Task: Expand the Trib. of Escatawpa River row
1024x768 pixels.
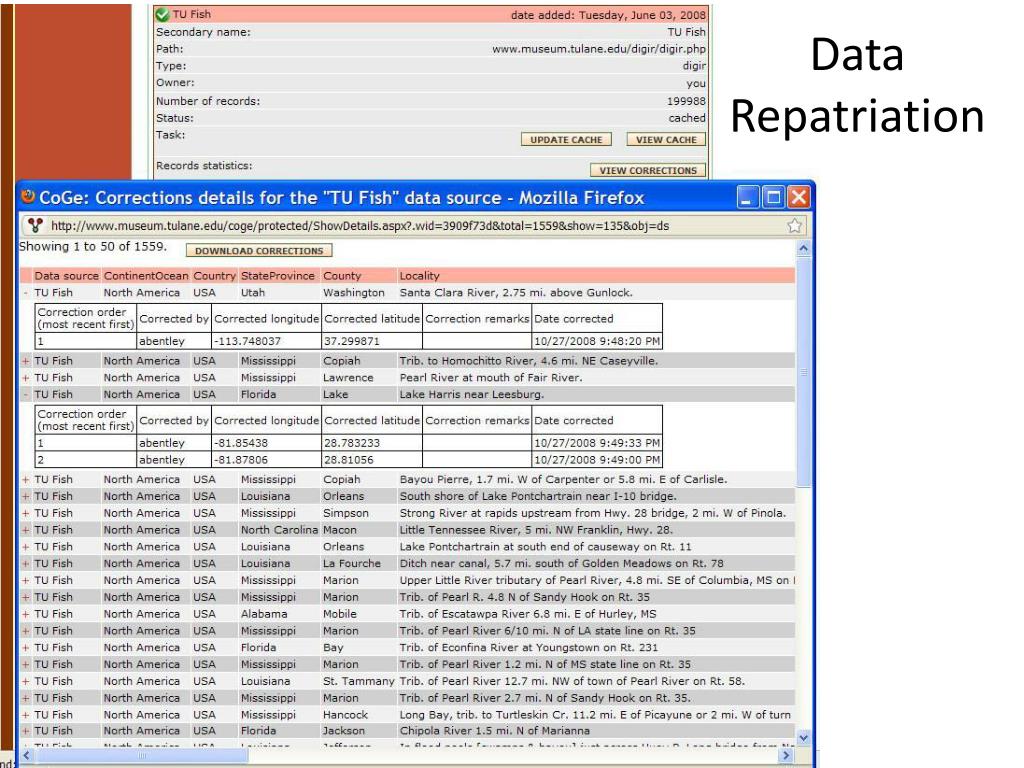Action: (26, 615)
